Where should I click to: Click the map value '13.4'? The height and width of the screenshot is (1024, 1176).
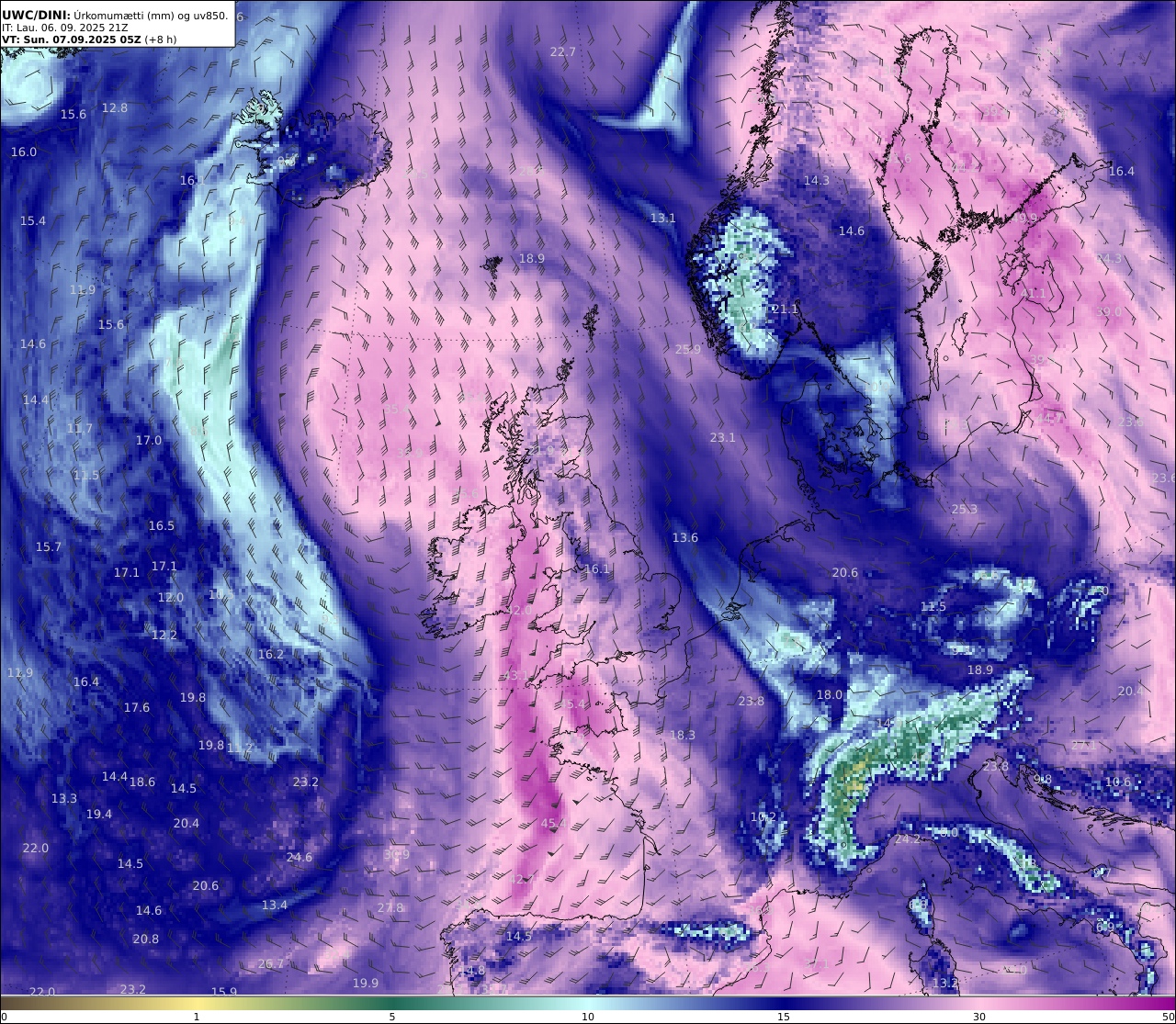point(275,906)
